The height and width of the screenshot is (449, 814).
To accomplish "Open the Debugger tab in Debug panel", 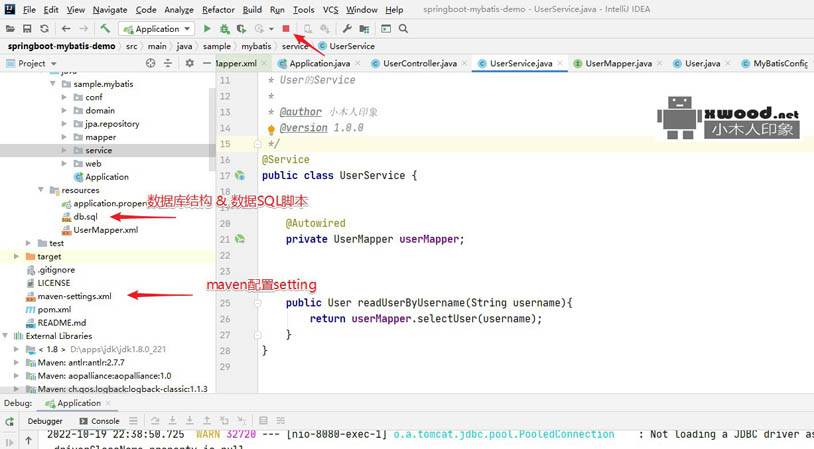I will pos(45,421).
